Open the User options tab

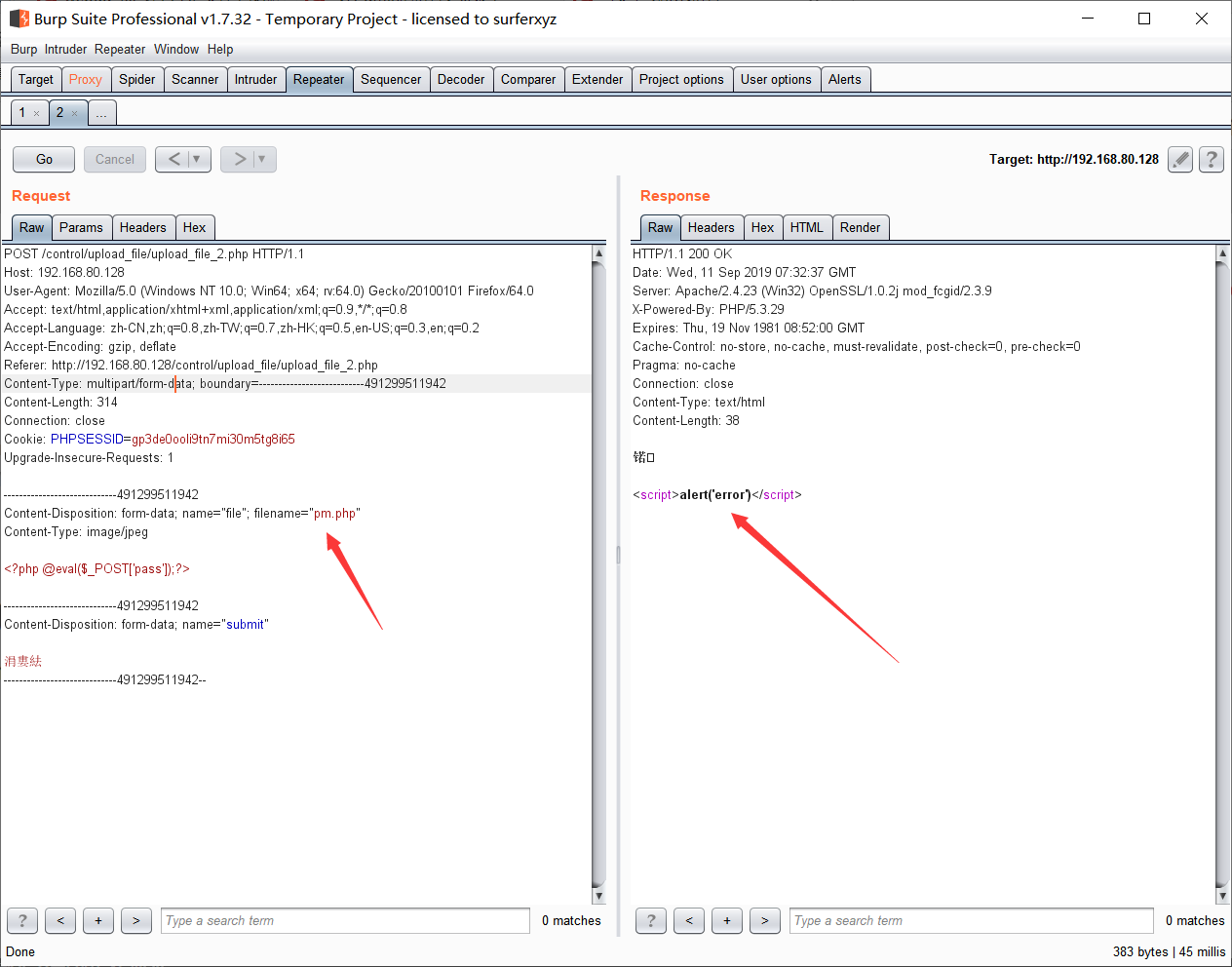(x=776, y=80)
